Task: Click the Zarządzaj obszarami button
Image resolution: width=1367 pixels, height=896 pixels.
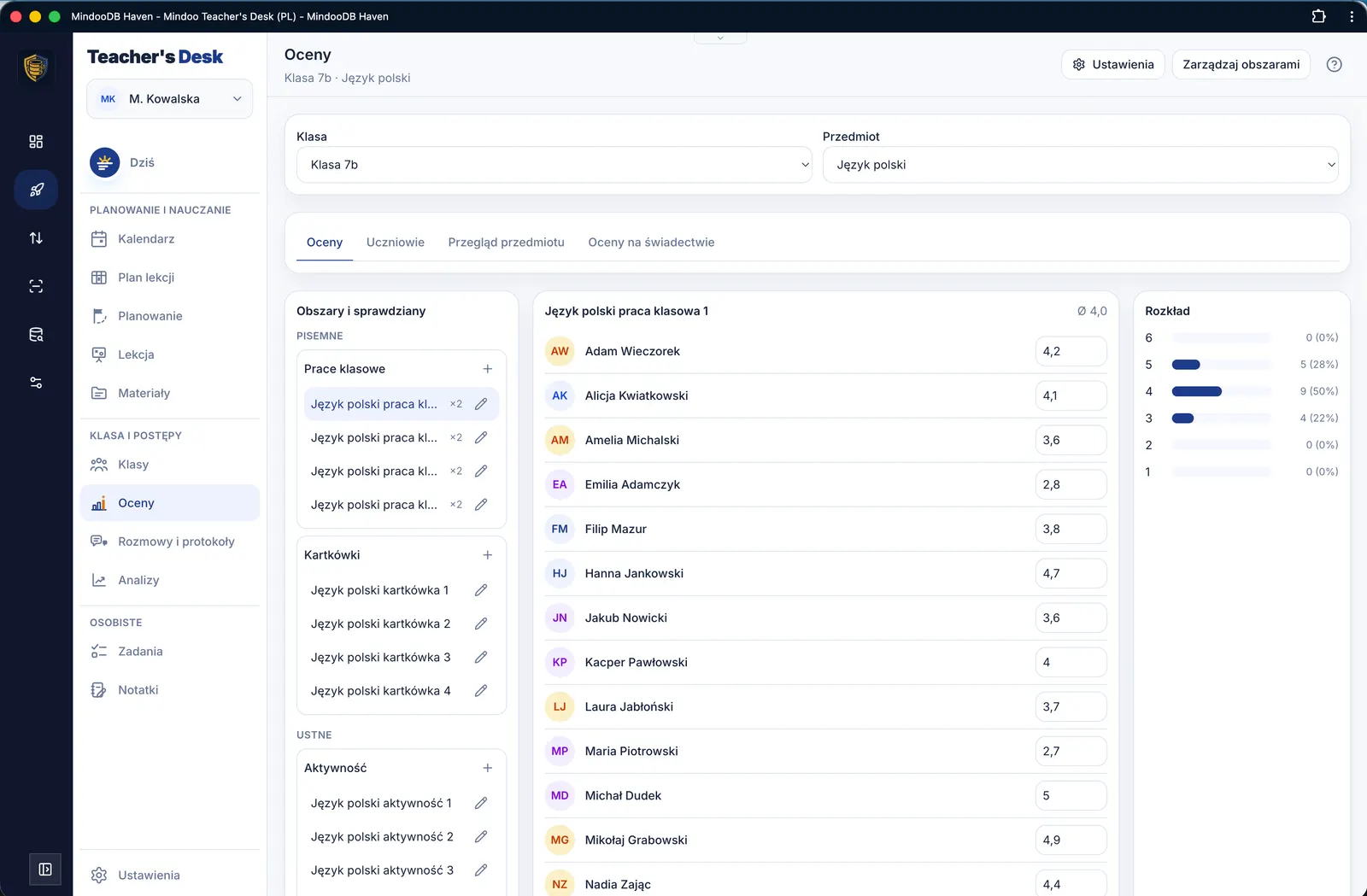Action: tap(1241, 65)
